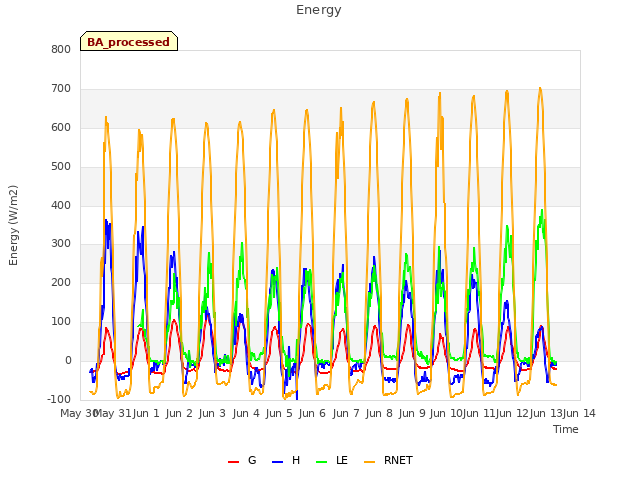Viewport: 640px width, 480px height.
Task: Click the 700 y-axis tick label
Action: [x=61, y=89]
